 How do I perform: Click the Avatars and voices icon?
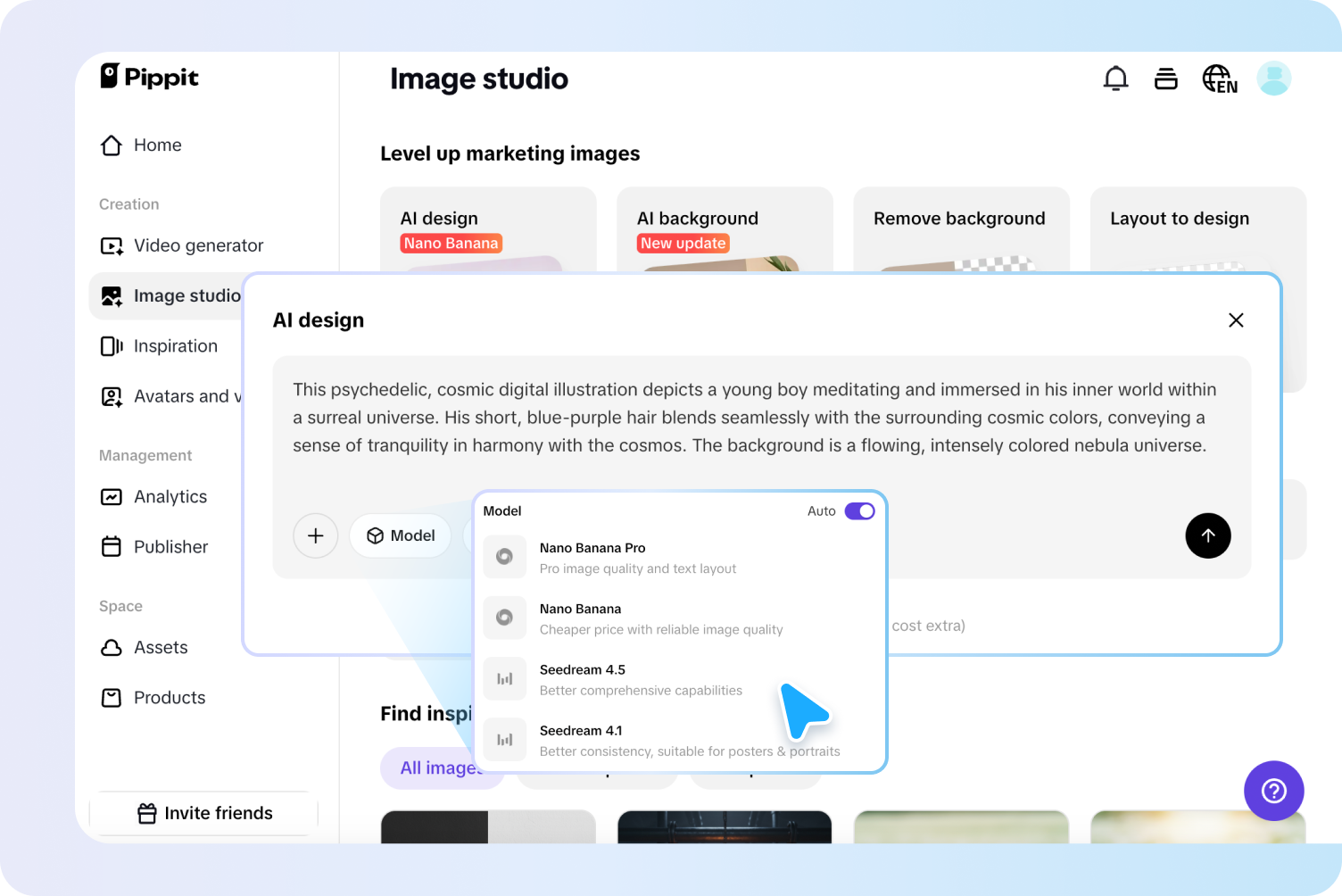click(112, 396)
